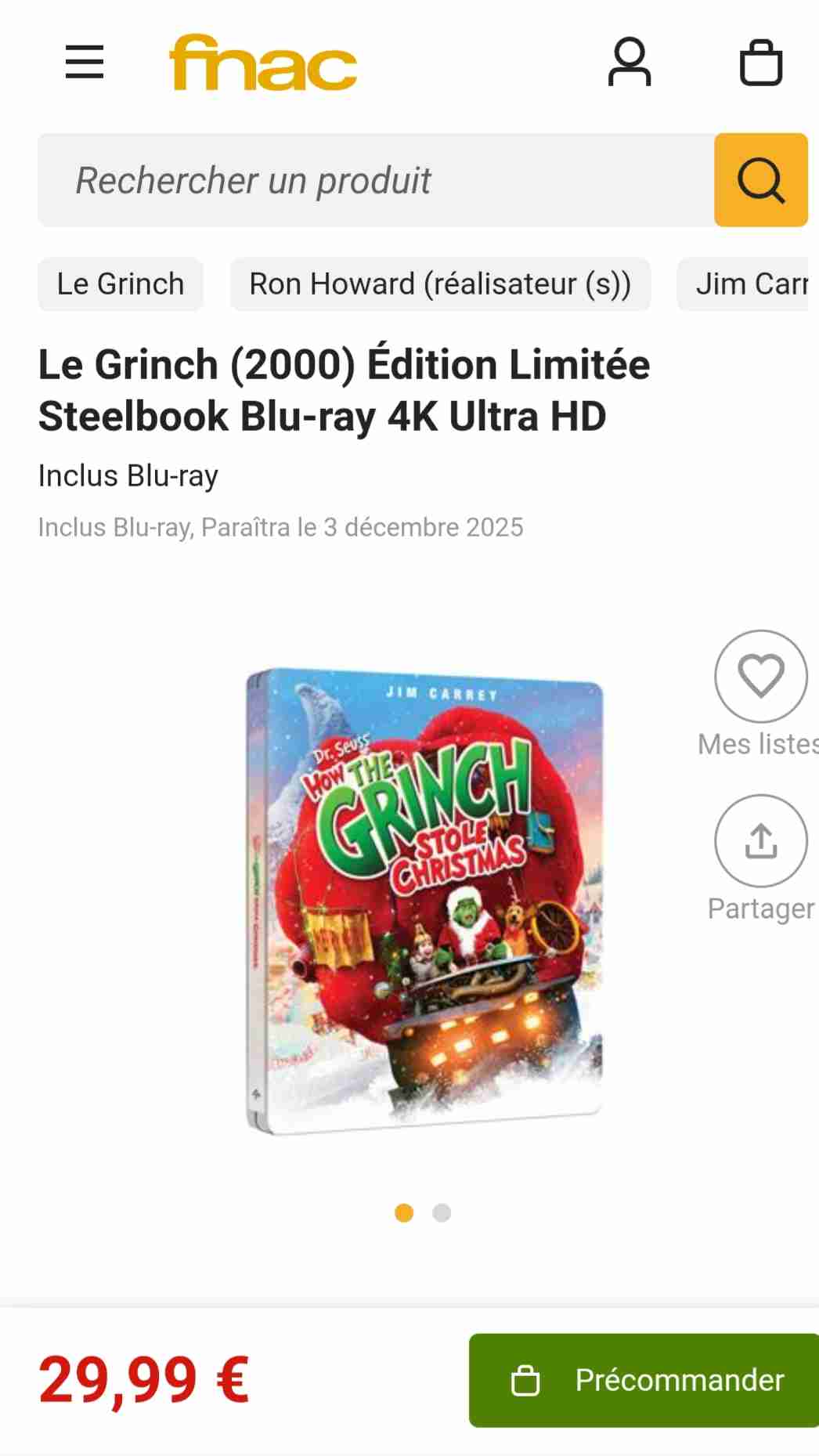
Task: Tap bag icon inside Précommander button
Action: click(525, 1381)
